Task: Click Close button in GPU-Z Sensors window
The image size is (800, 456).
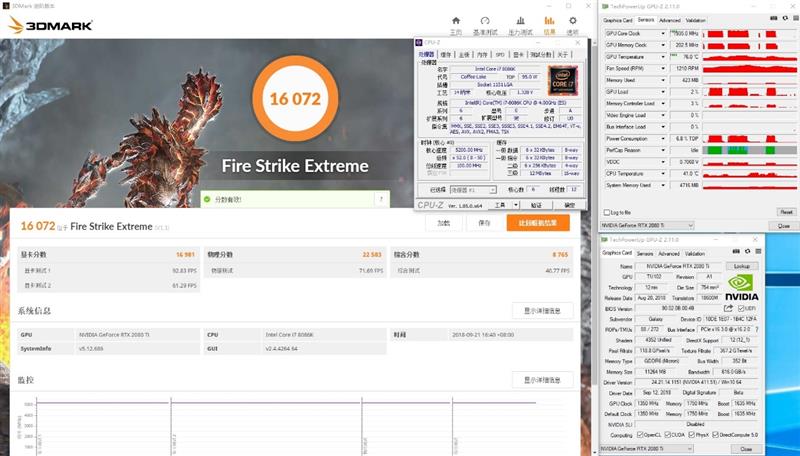Action: pos(784,225)
